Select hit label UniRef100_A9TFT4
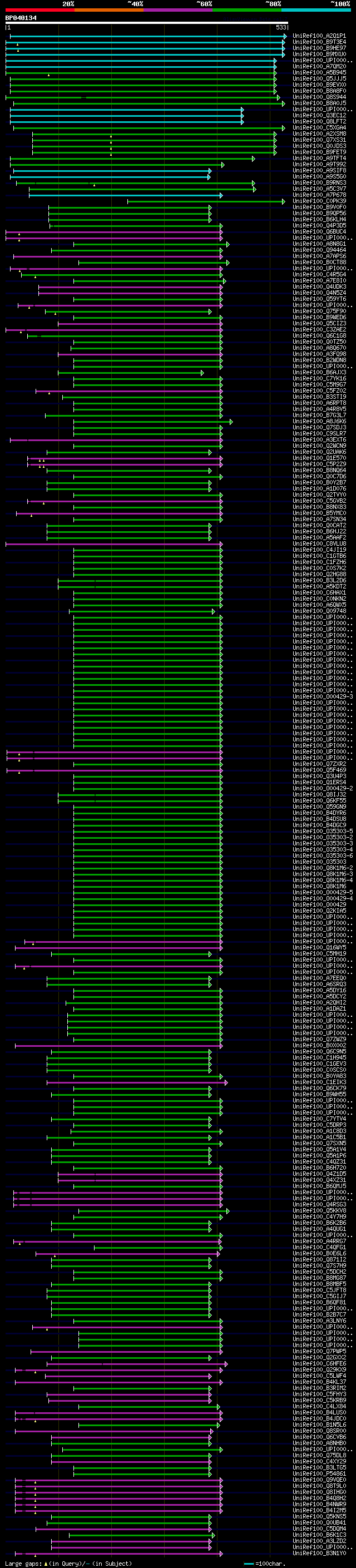 [319, 159]
